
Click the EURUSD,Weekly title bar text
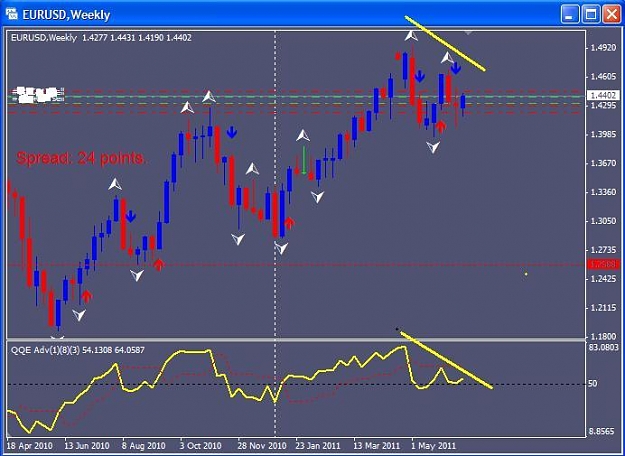(x=66, y=15)
